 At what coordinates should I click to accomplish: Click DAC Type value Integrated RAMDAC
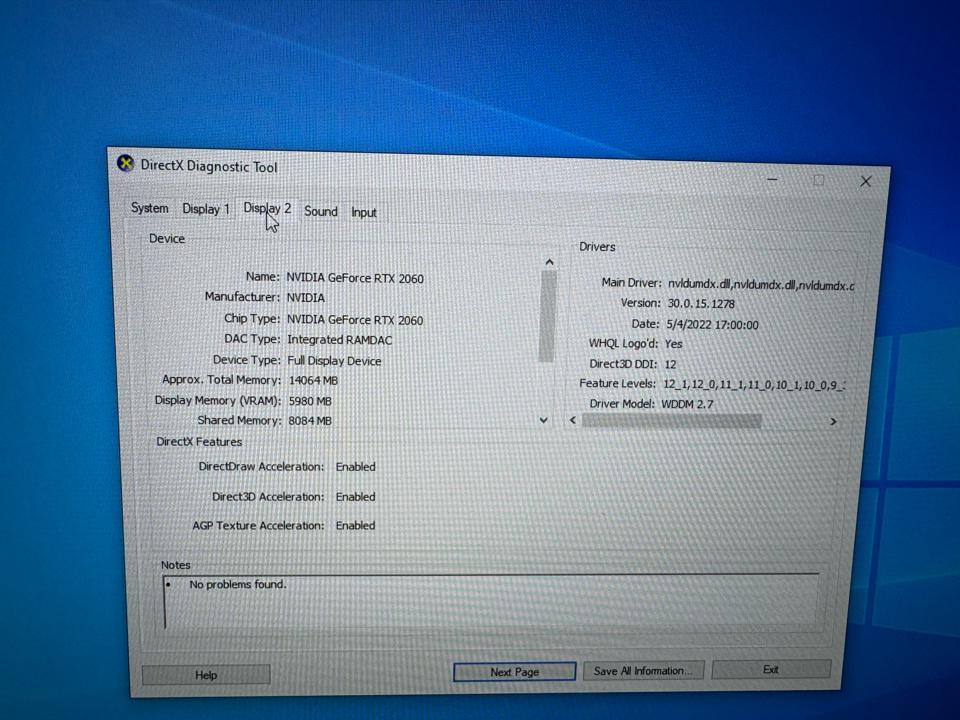click(340, 340)
